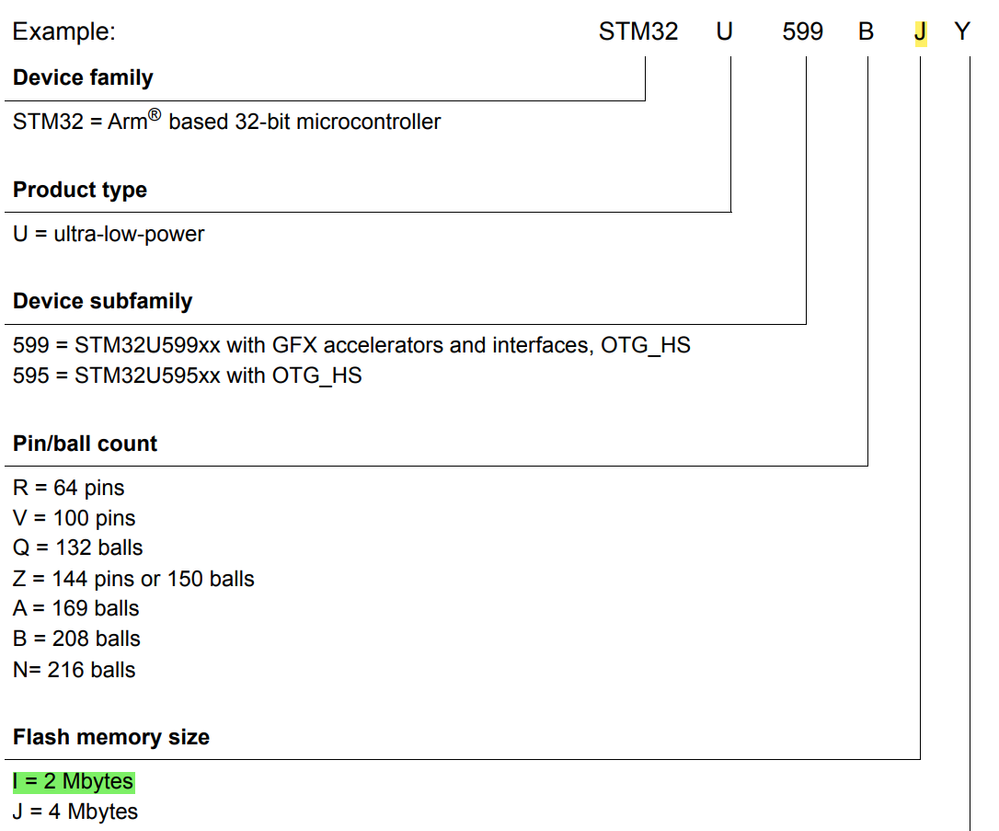This screenshot has height=831, width=999.
Task: Click the Device subfamily heading
Action: click(103, 301)
